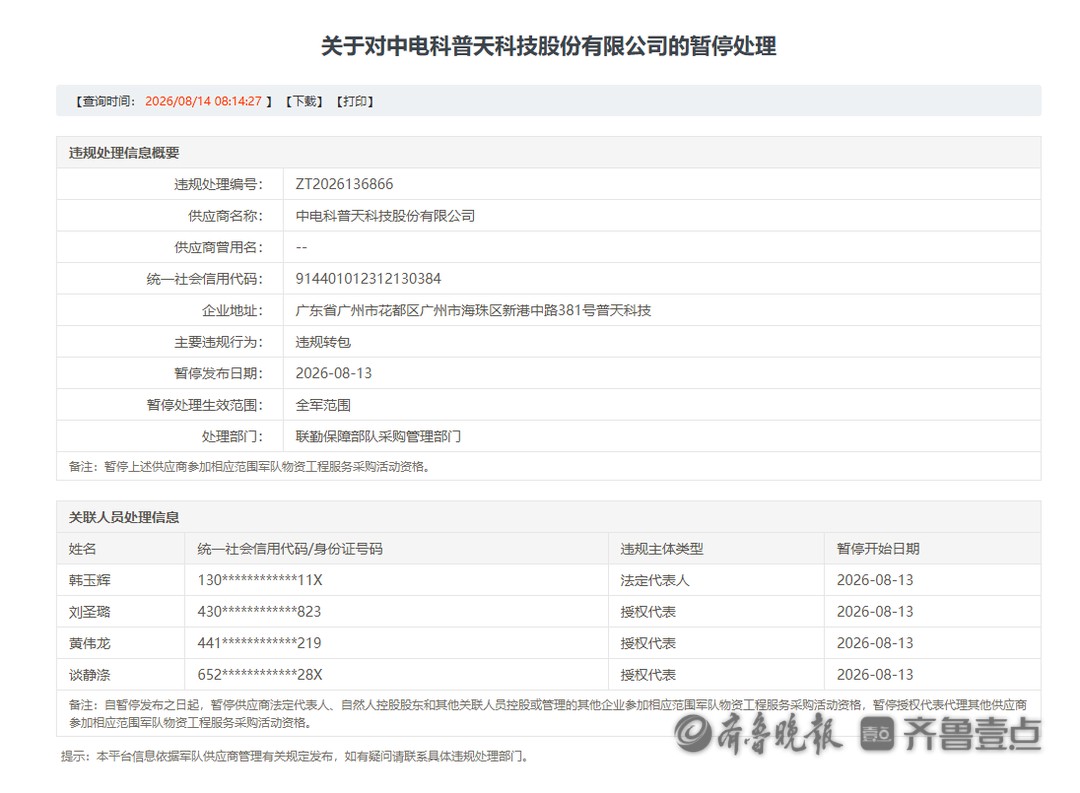
Task: Select the name 刘圣璐
Action: pos(90,612)
